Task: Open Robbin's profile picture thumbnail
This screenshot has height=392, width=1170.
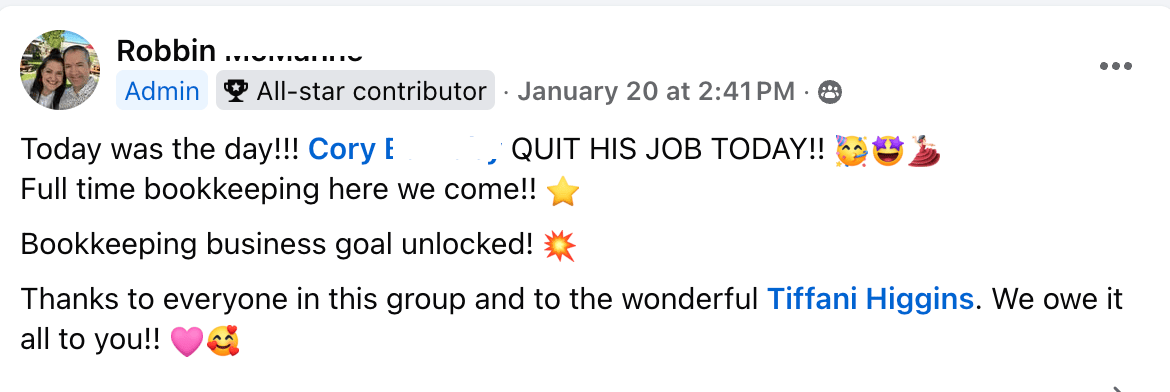Action: pyautogui.click(x=60, y=69)
